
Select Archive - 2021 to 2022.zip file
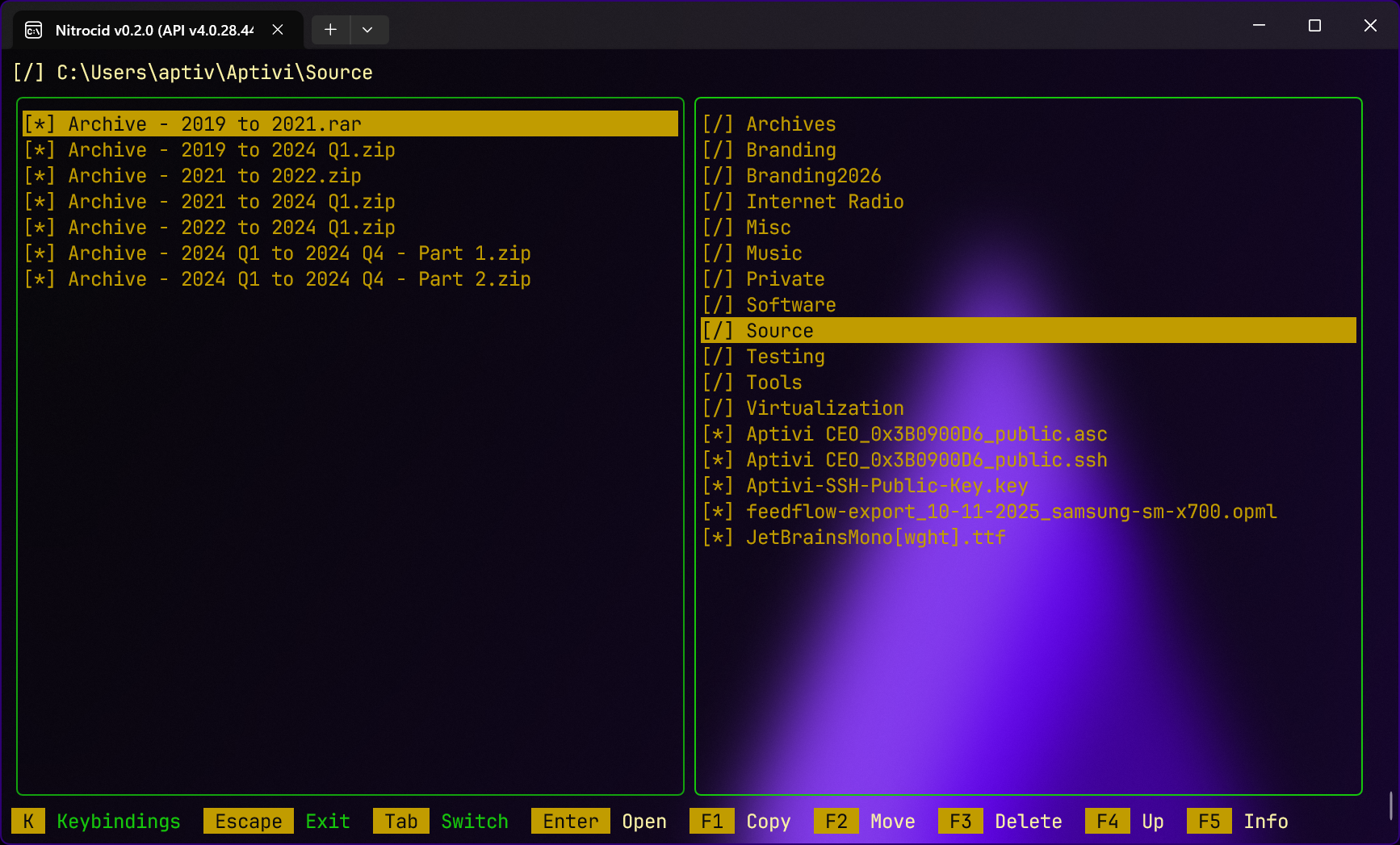point(214,176)
